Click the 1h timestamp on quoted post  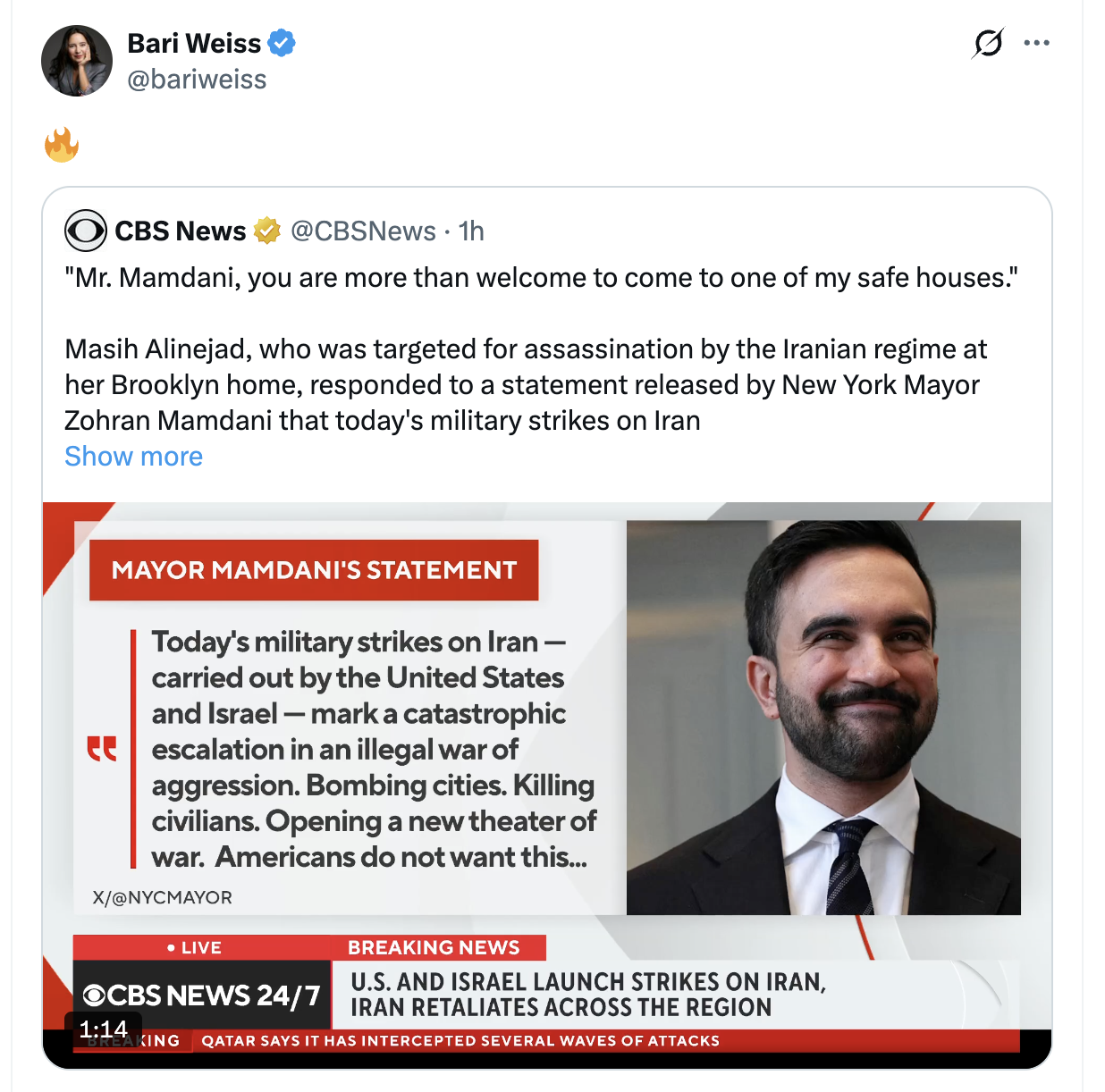coord(471,231)
